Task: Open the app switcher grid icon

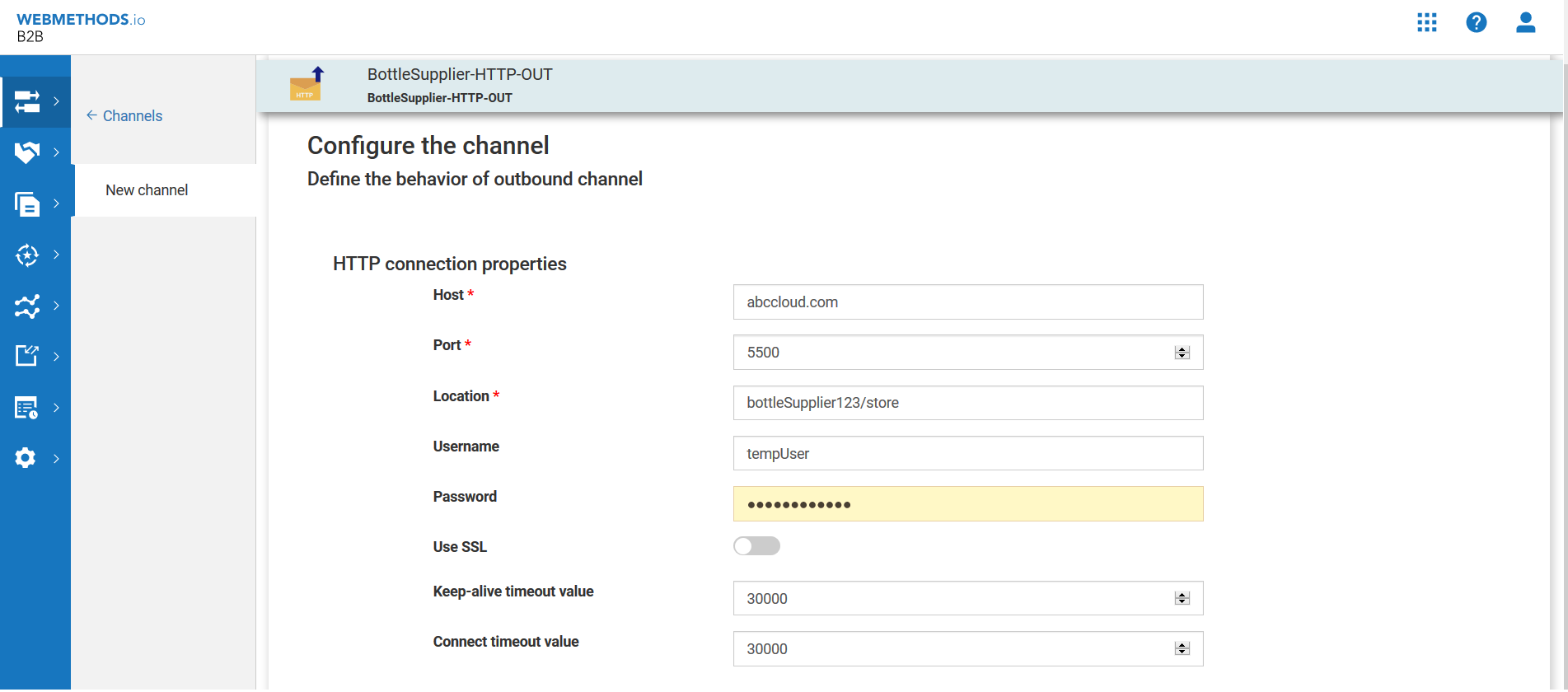Action: [1427, 22]
